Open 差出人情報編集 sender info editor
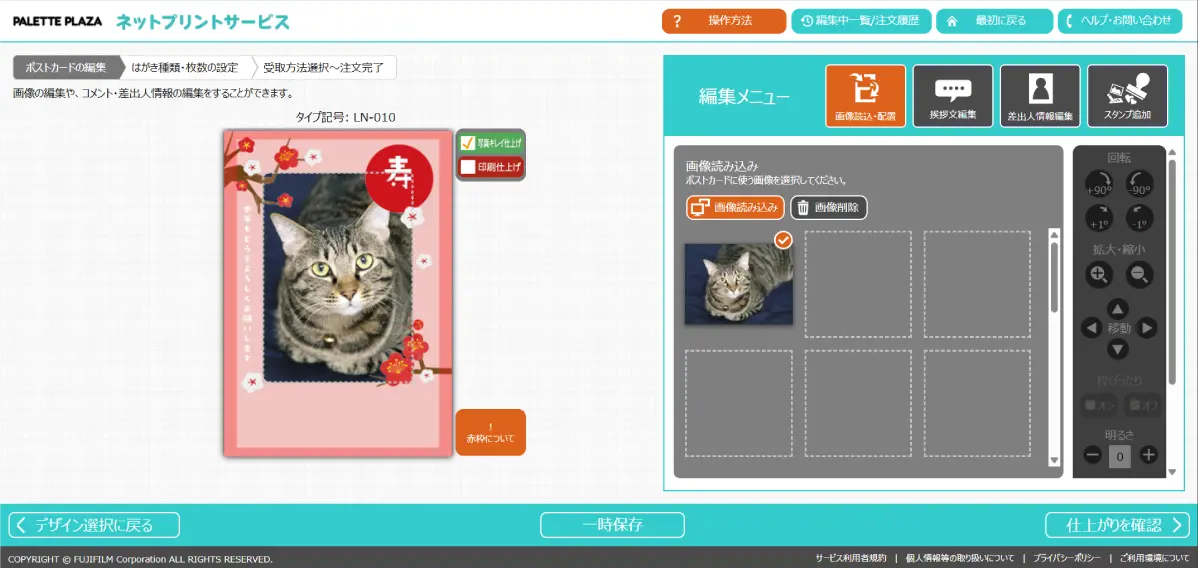 [1040, 96]
